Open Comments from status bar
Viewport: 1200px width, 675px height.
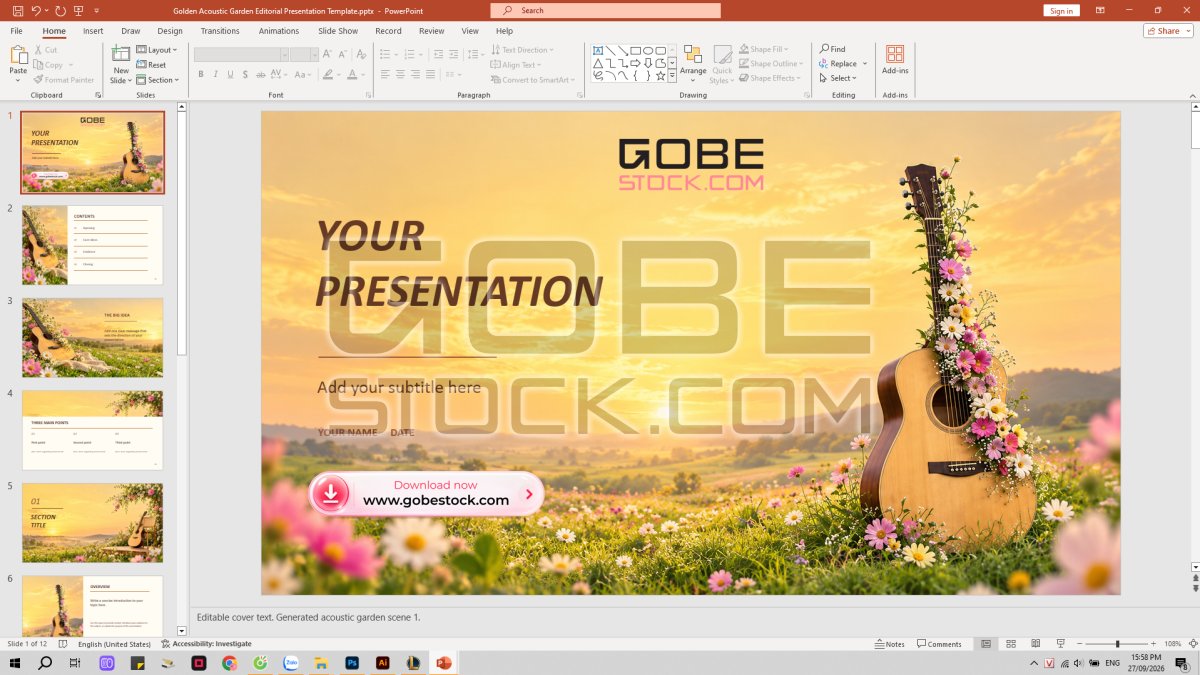pos(939,644)
